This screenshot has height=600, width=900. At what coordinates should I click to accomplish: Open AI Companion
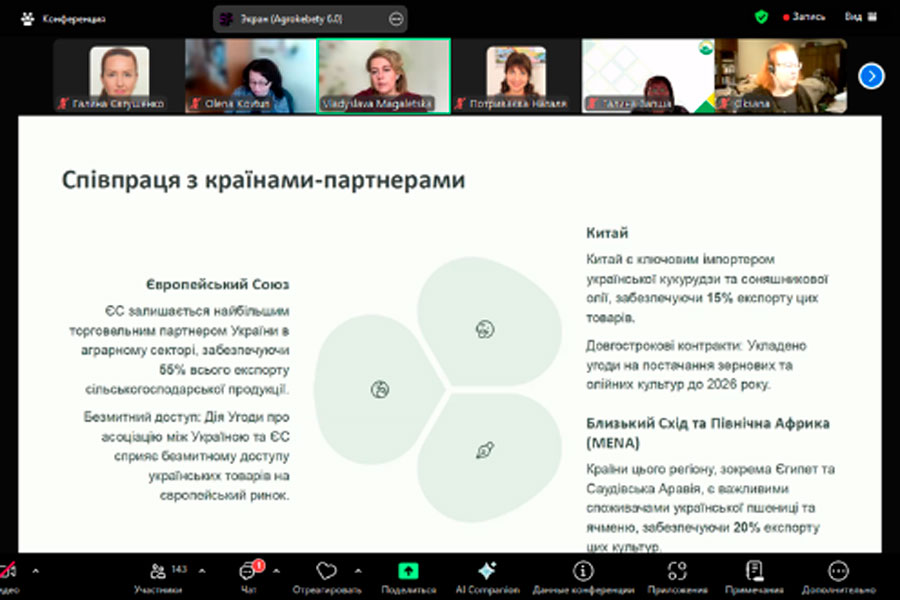[487, 578]
